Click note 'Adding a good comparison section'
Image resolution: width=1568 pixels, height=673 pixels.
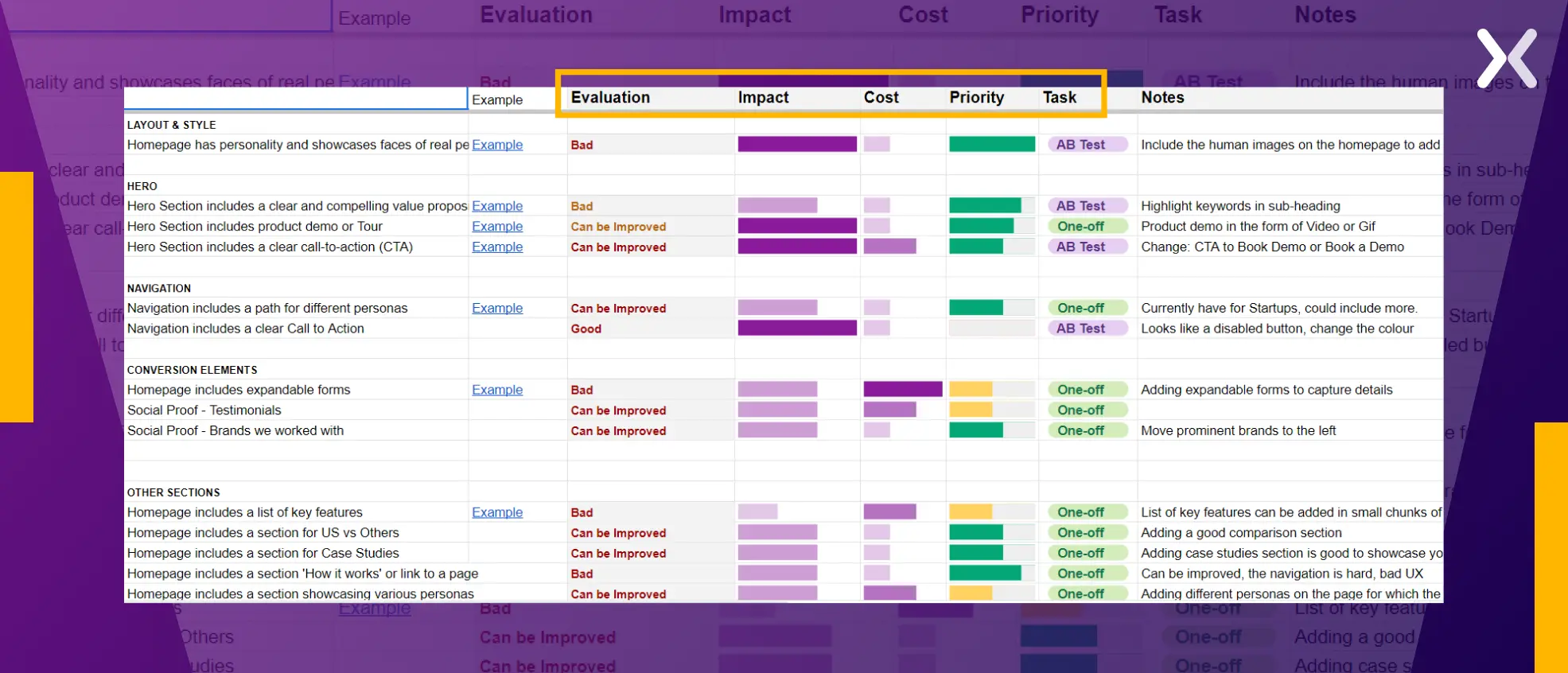click(x=1241, y=533)
